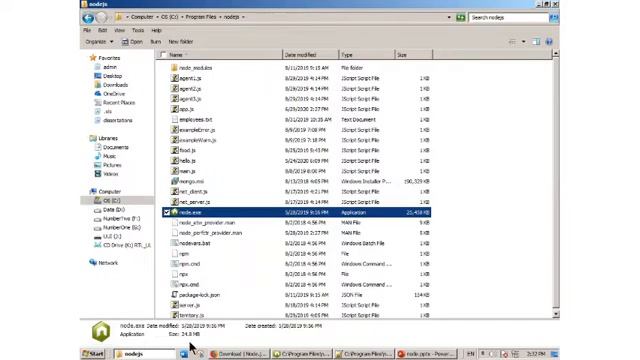The height and width of the screenshot is (360, 640).
Task: Click the node_modules folder icon
Action: [174, 68]
